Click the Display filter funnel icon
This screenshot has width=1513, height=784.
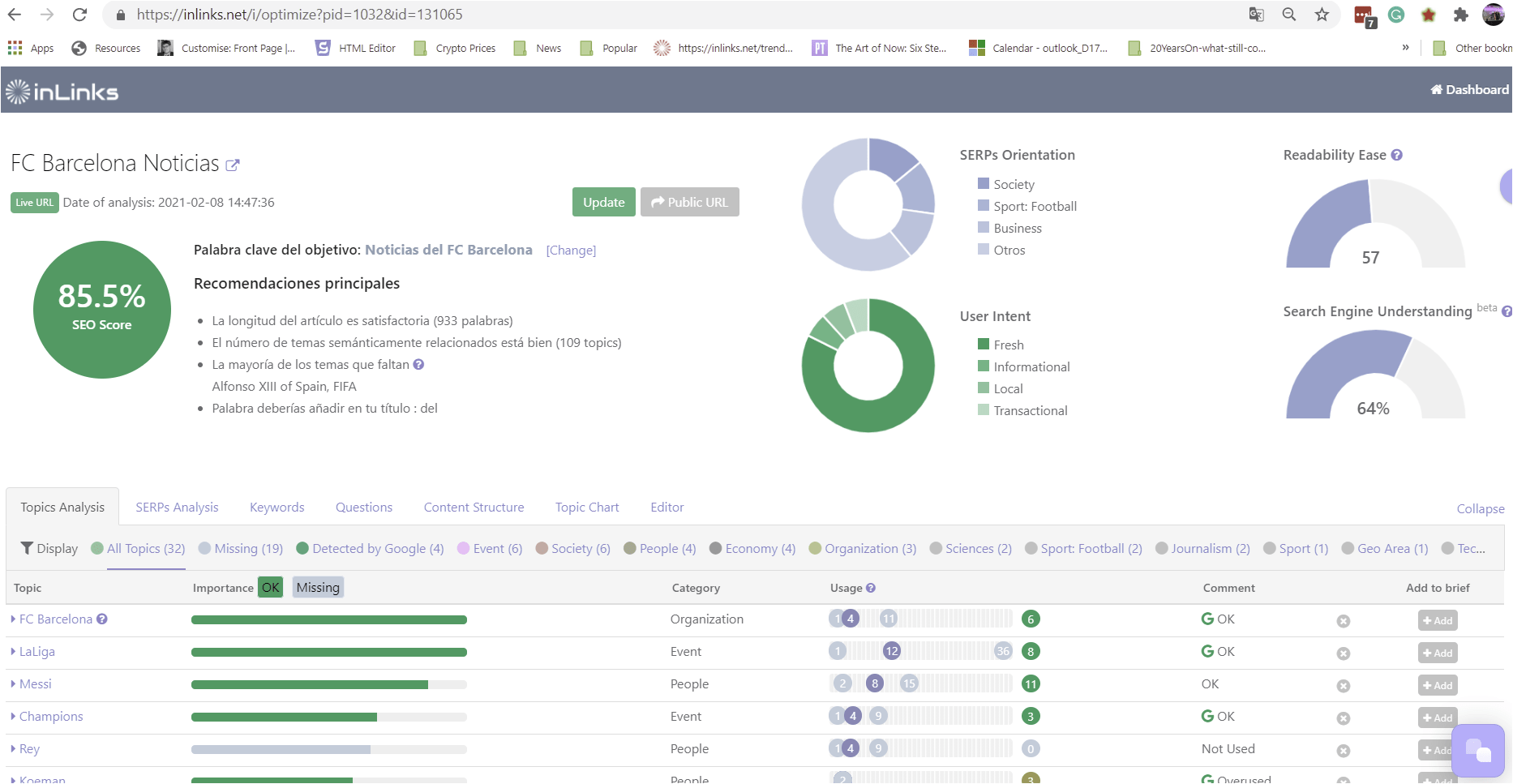pyautogui.click(x=27, y=548)
